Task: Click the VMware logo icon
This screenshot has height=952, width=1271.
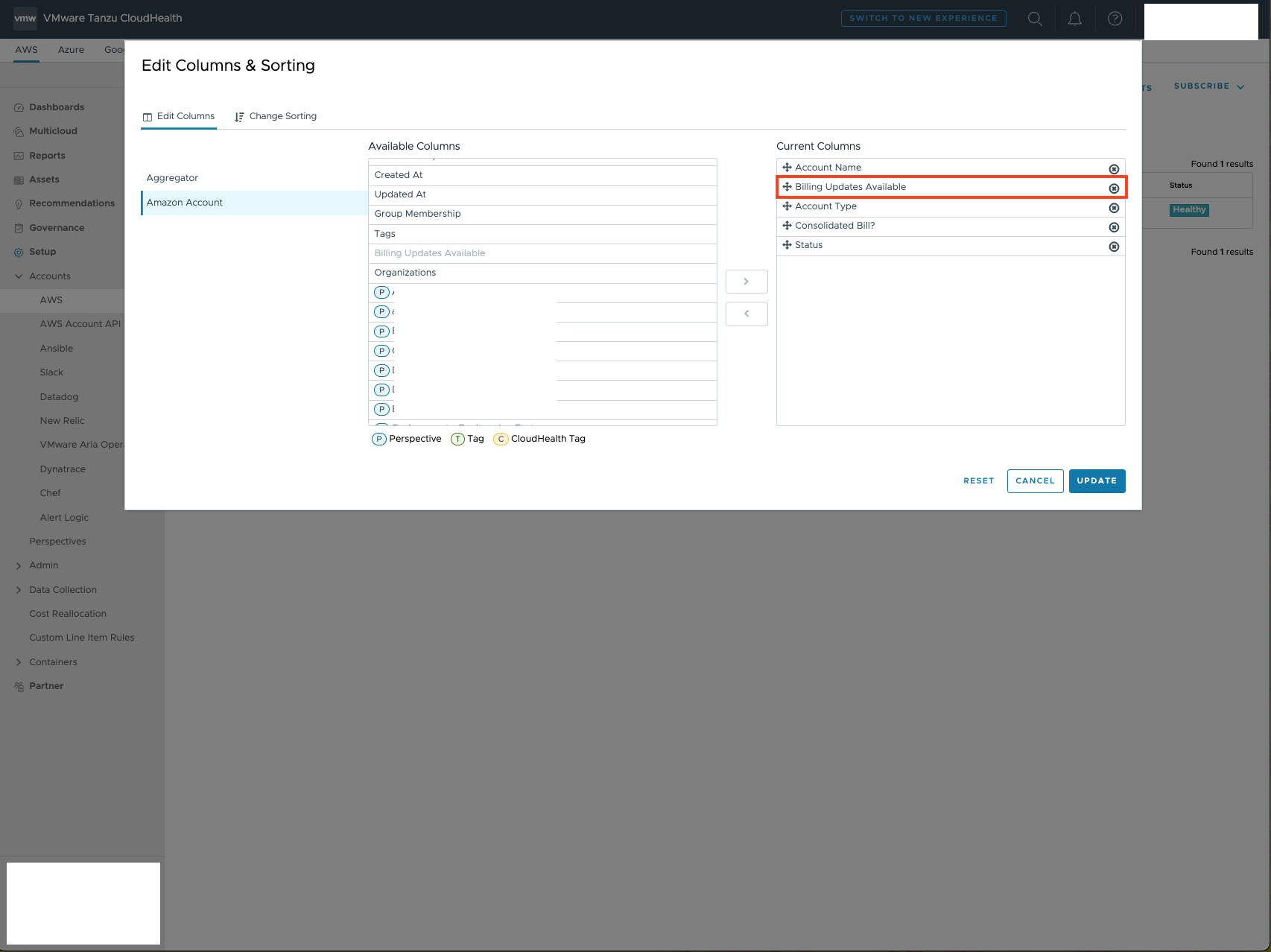Action: click(25, 18)
